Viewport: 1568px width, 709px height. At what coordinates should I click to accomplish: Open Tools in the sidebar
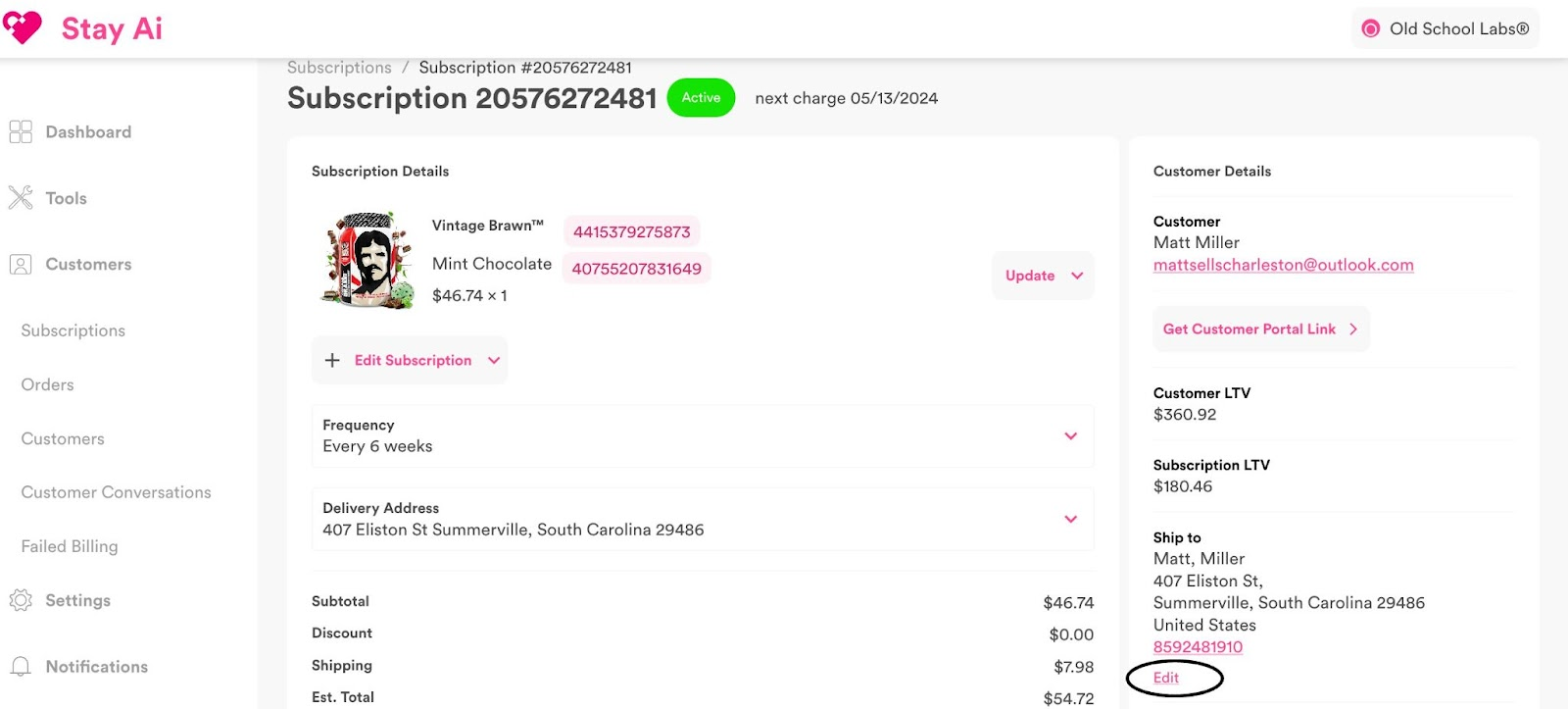click(66, 198)
